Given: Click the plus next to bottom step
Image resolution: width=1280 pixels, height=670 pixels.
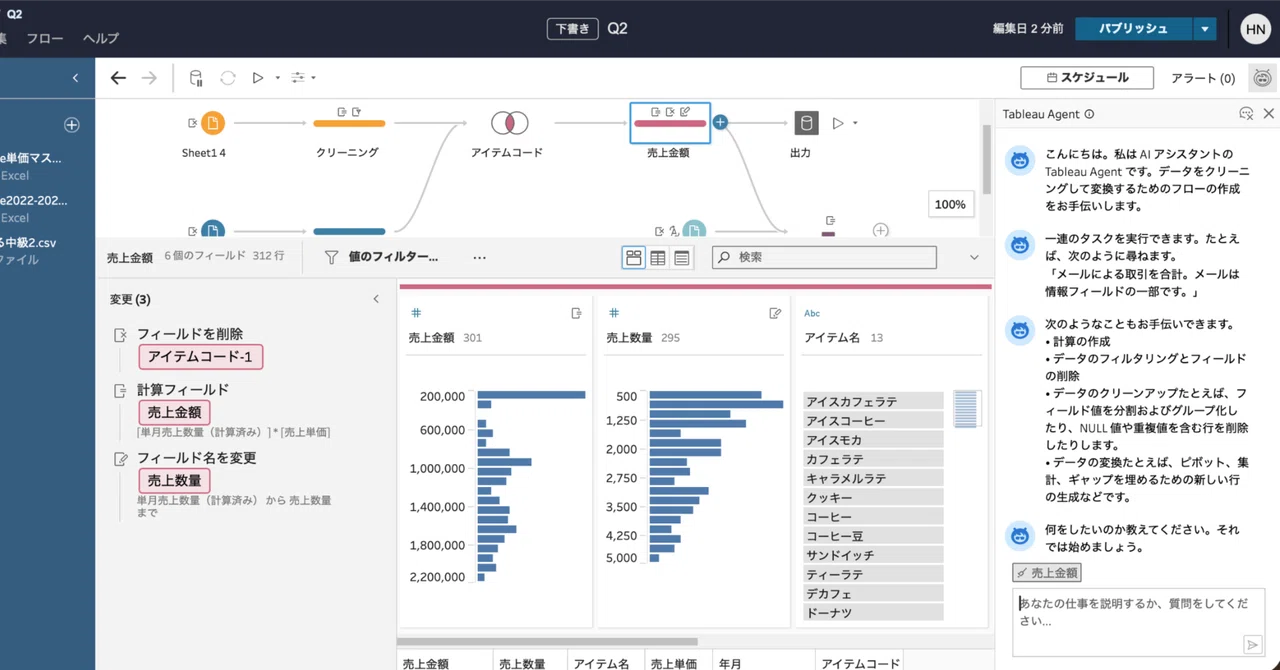Looking at the screenshot, I should [880, 230].
